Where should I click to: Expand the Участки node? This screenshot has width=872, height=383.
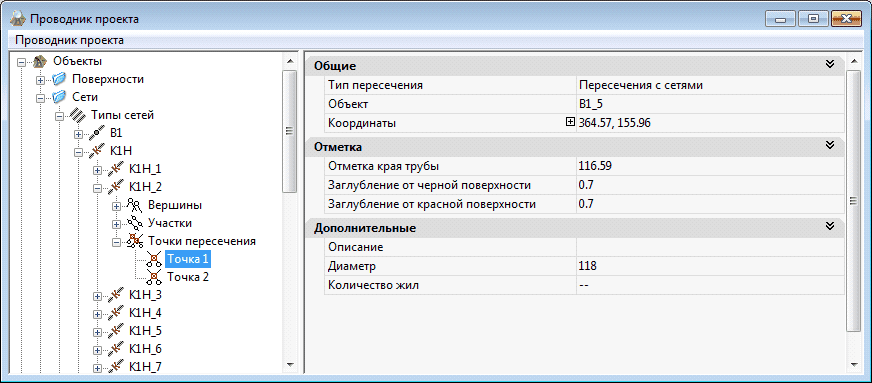[x=116, y=224]
